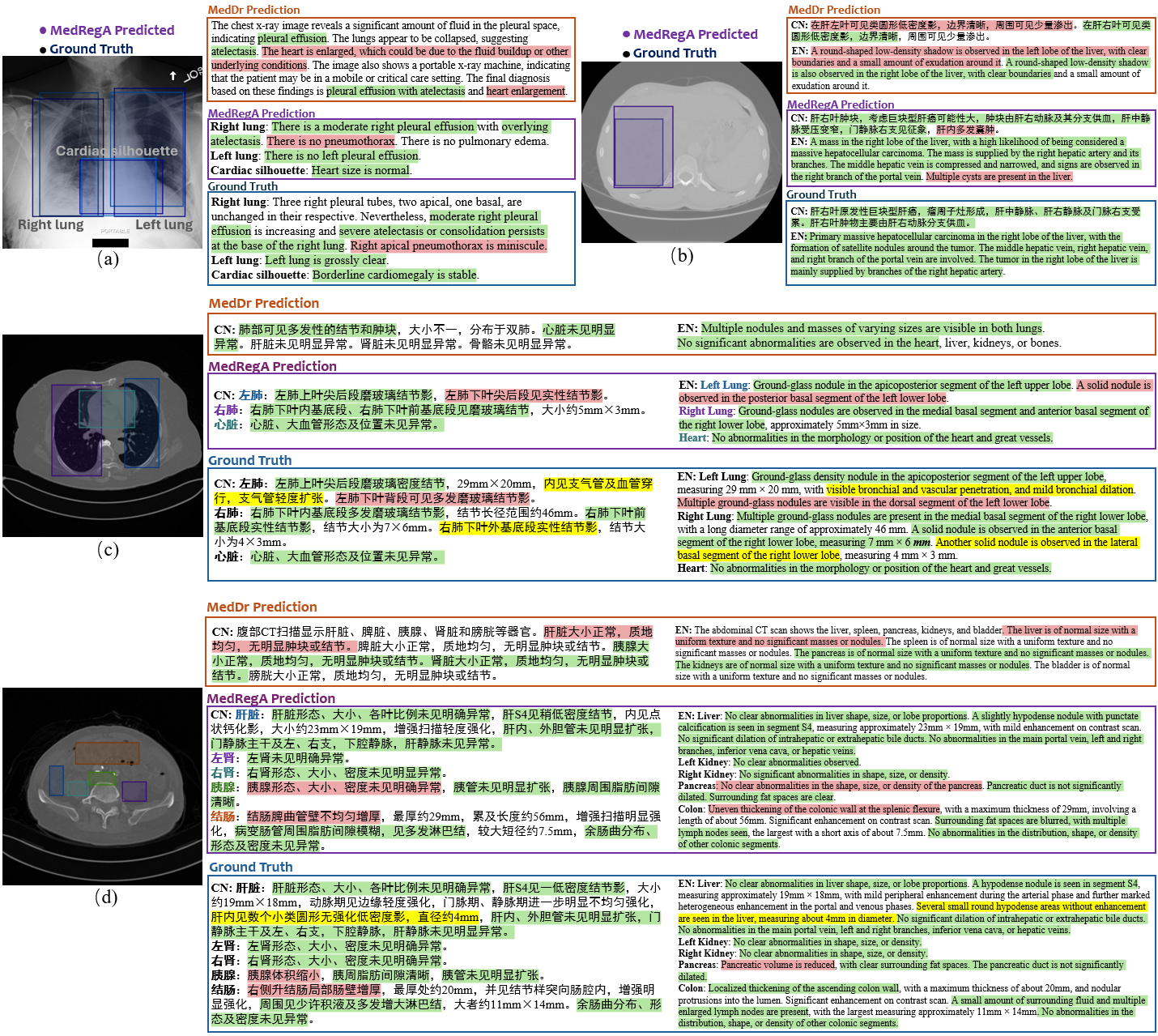This screenshot has width=1158, height=1036.
Task: Click the Left lung label on the X-ray image
Action: coord(164,224)
